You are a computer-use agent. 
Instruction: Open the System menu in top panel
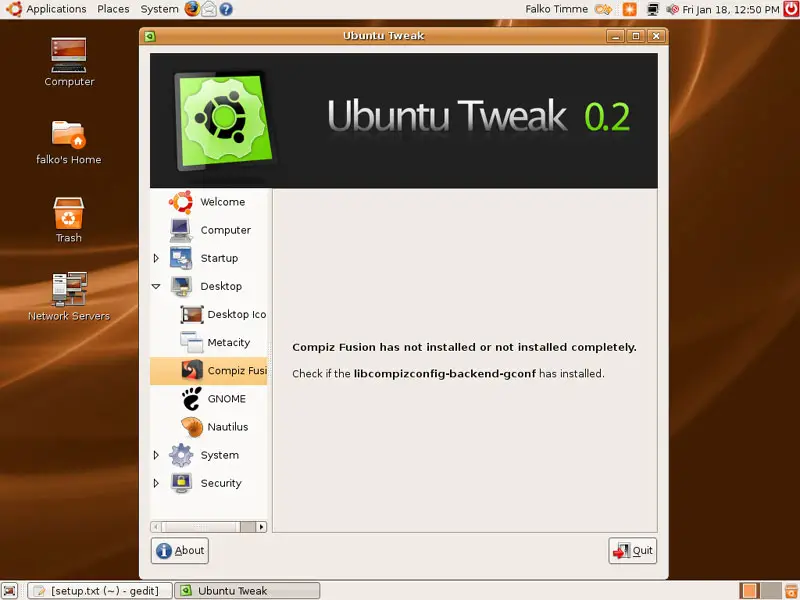pyautogui.click(x=159, y=9)
